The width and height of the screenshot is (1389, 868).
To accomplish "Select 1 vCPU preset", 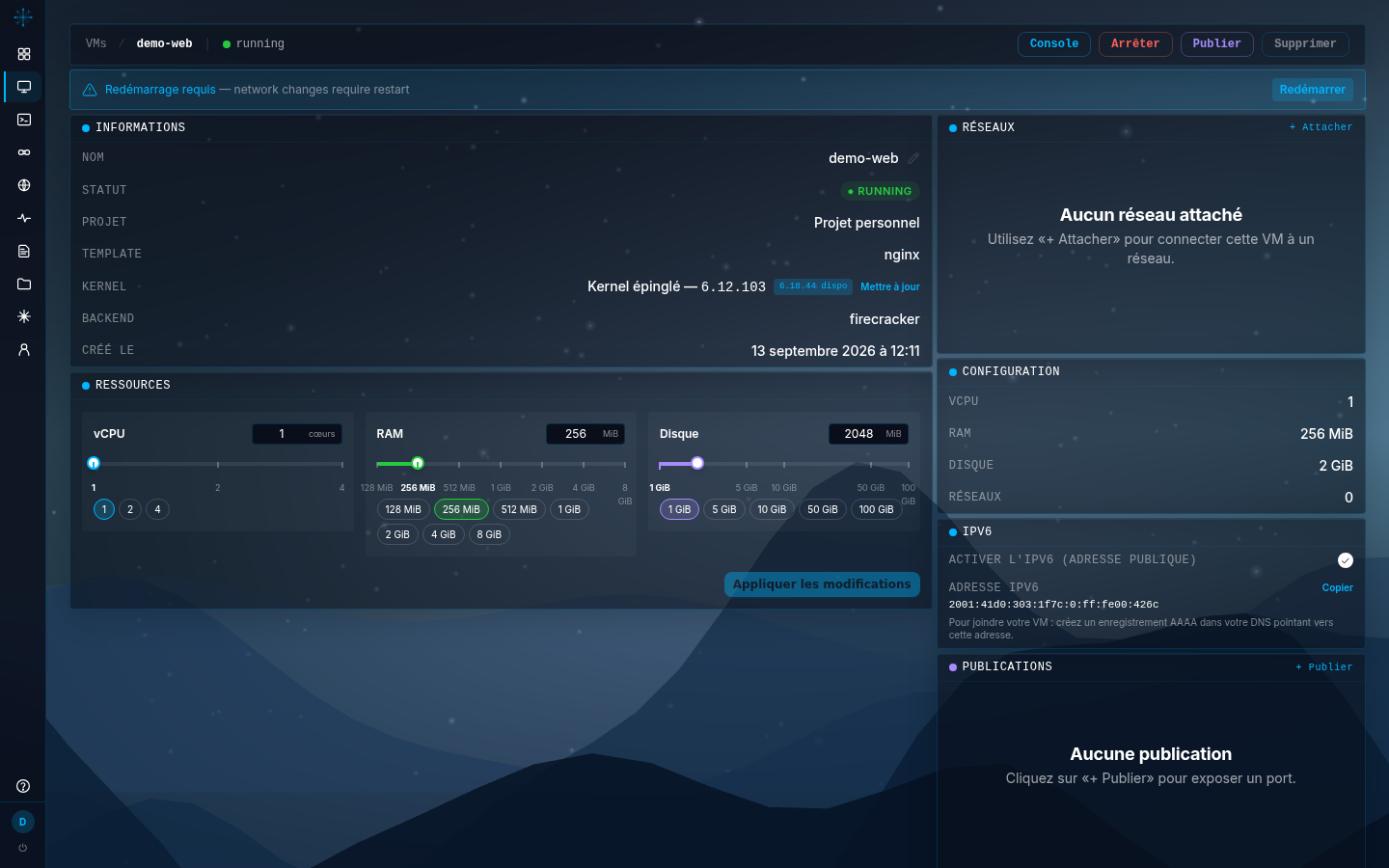I will pos(104,509).
